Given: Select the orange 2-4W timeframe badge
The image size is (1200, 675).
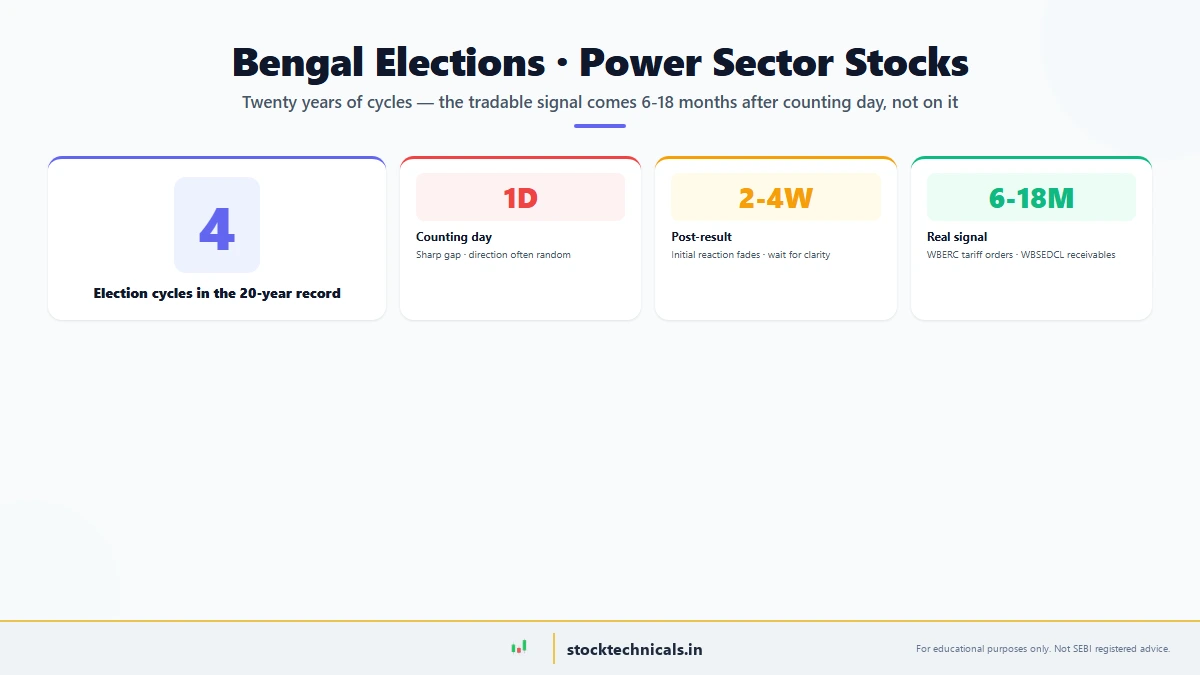Looking at the screenshot, I should pyautogui.click(x=775, y=197).
